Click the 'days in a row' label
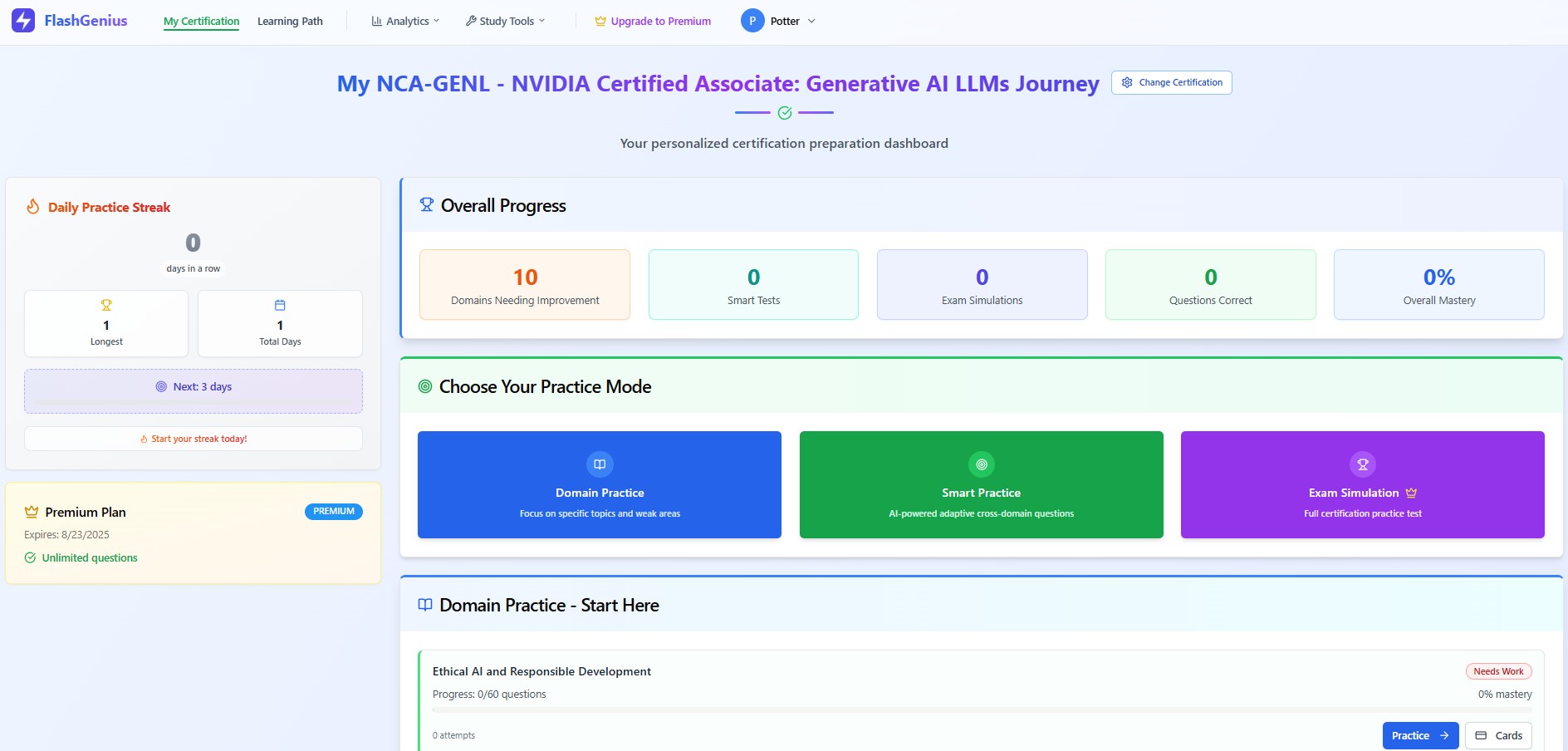This screenshot has width=1568, height=751. (x=194, y=268)
